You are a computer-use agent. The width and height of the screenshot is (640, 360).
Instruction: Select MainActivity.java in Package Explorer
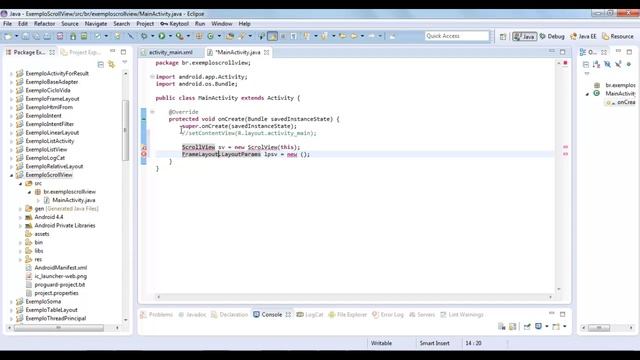(73, 200)
